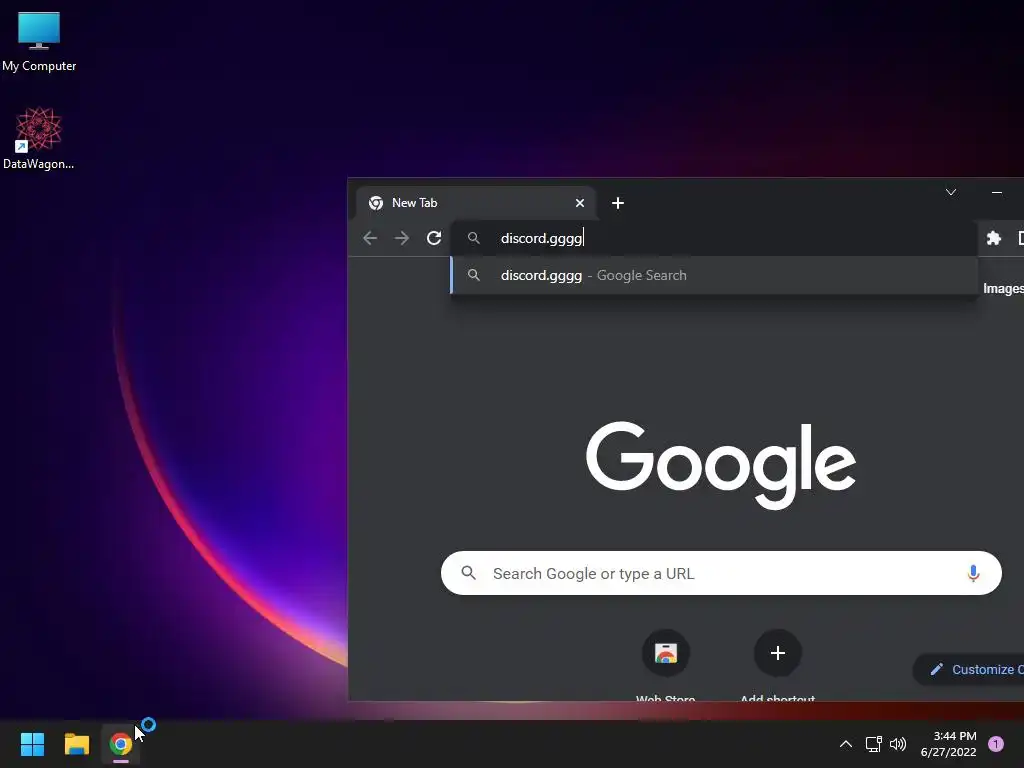Image resolution: width=1024 pixels, height=768 pixels.
Task: Open the Windows Start menu
Action: tap(32, 744)
